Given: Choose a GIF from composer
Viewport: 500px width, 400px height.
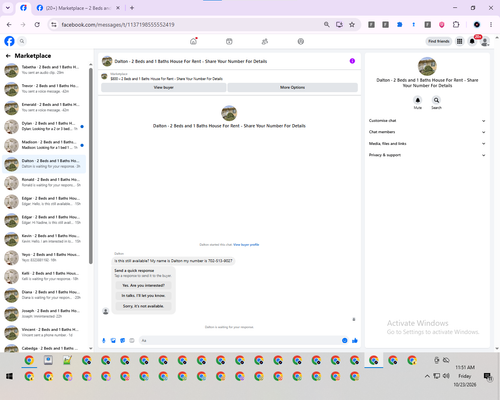Looking at the screenshot, I should pos(132,340).
